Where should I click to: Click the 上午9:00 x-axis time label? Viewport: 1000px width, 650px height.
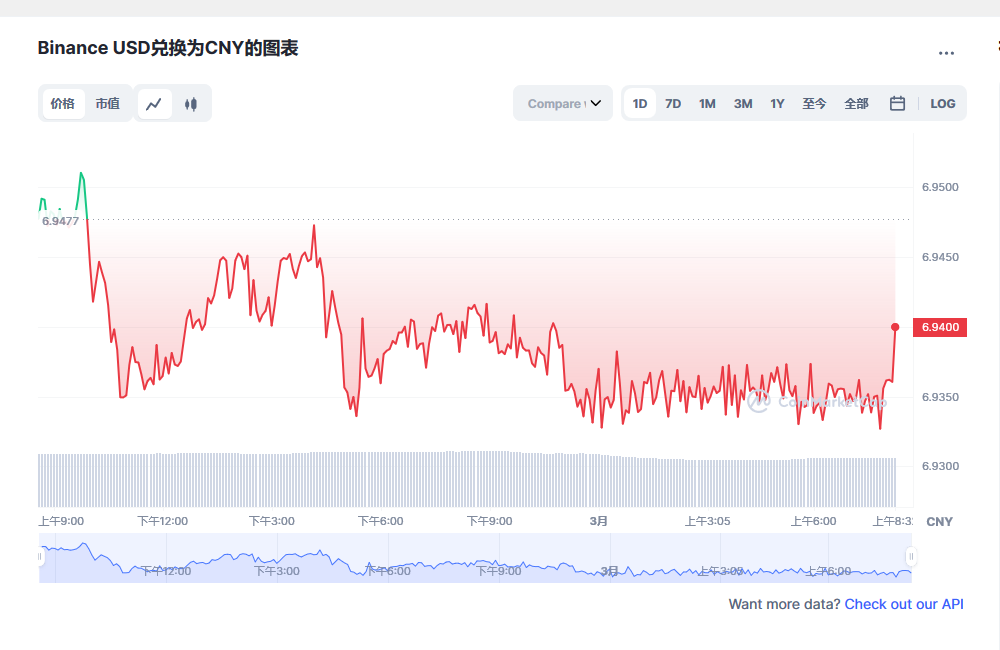point(61,521)
